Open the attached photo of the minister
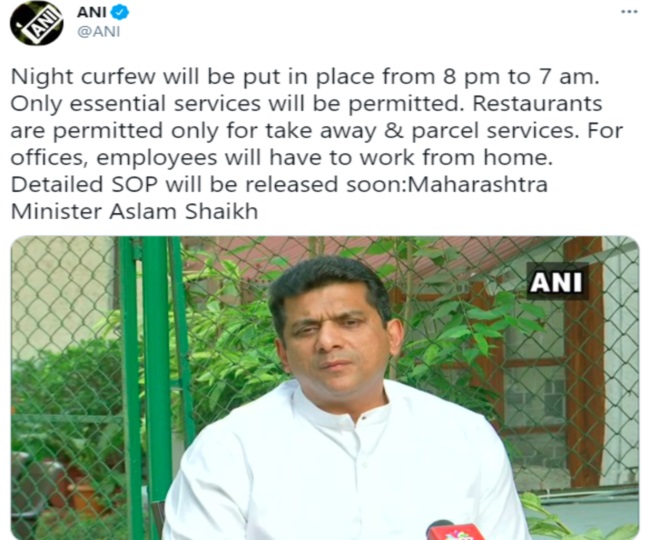This screenshot has height=540, width=650. coord(325,388)
